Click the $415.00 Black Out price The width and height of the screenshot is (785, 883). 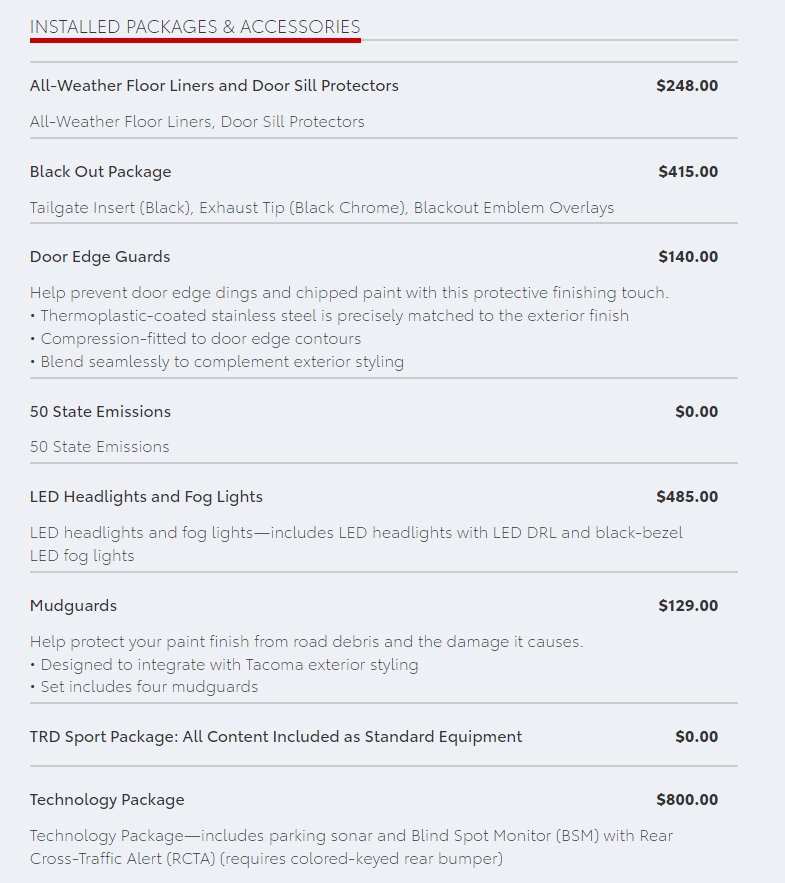pos(688,172)
